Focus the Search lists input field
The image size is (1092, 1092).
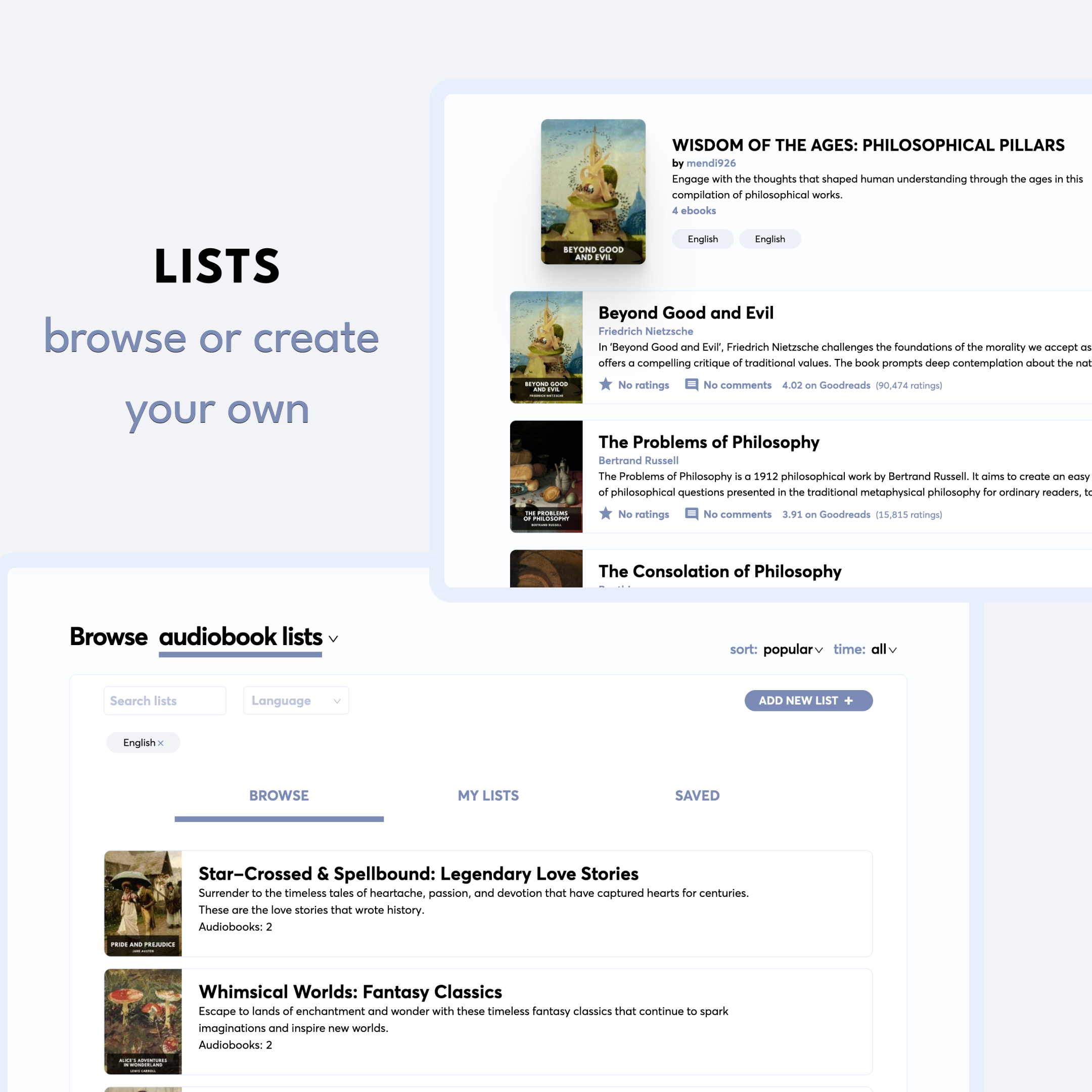tap(165, 701)
